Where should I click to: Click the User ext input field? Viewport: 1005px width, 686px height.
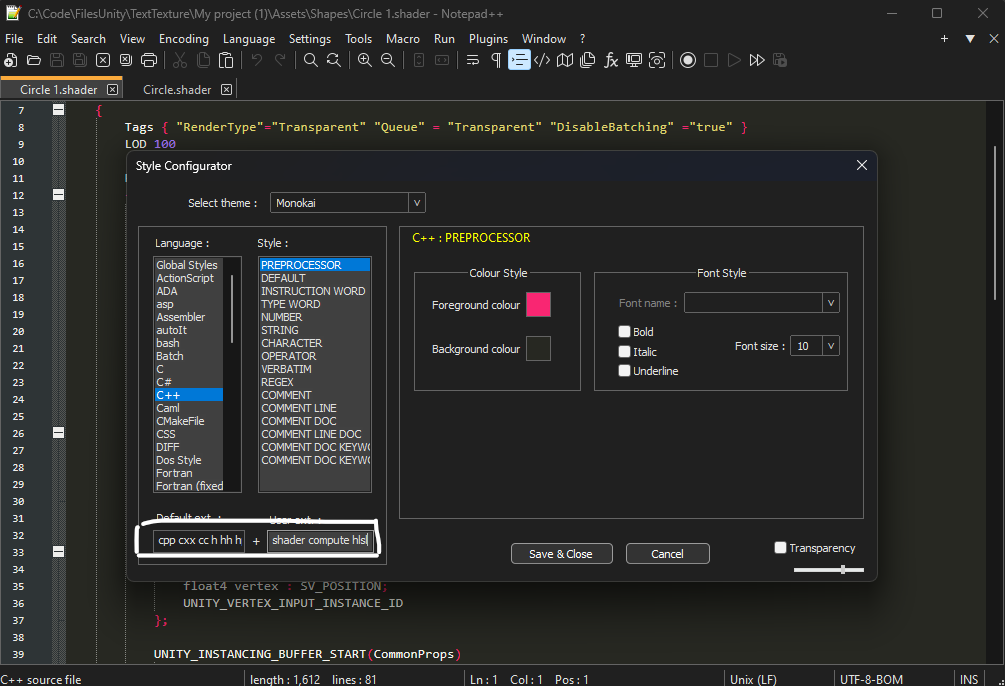coord(320,540)
